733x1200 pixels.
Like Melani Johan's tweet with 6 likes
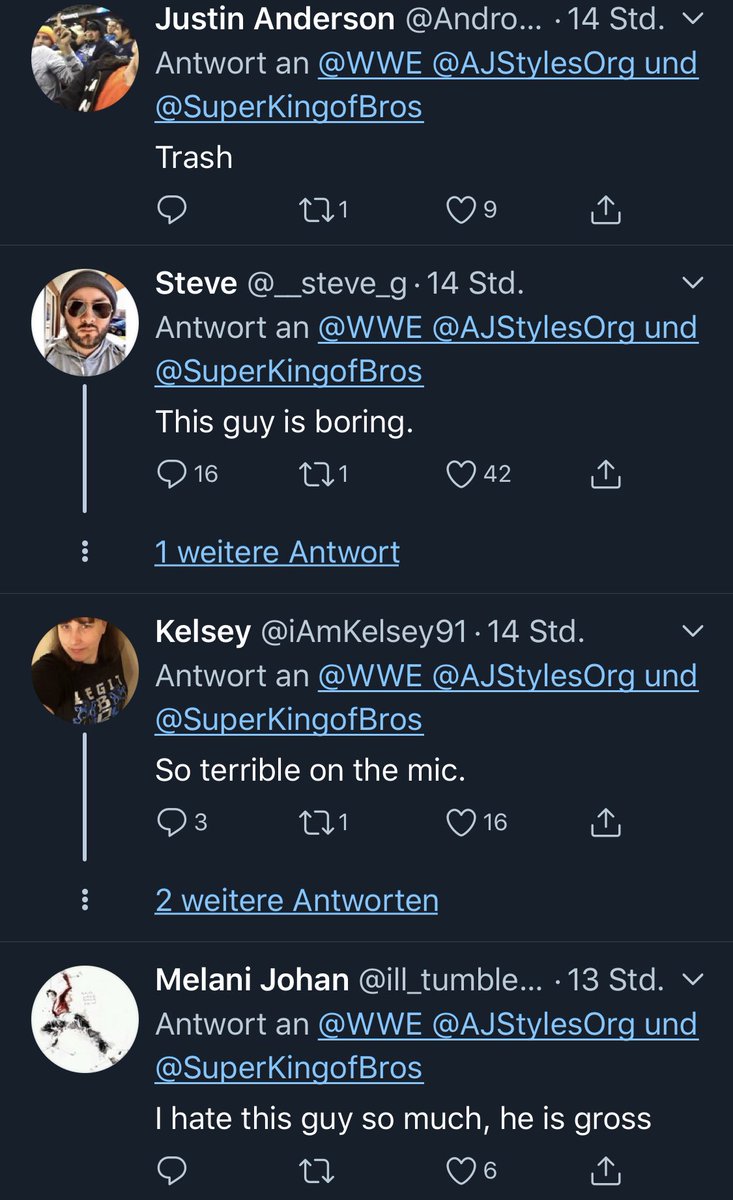pyautogui.click(x=461, y=1170)
